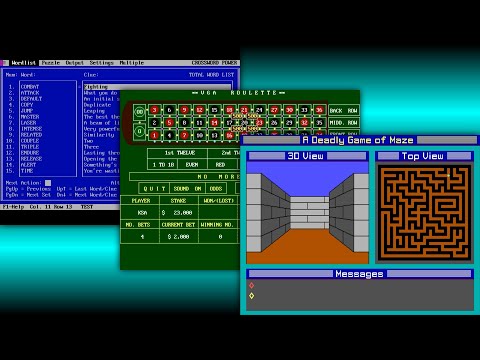Bet on red number 3 in roulette

[154, 110]
